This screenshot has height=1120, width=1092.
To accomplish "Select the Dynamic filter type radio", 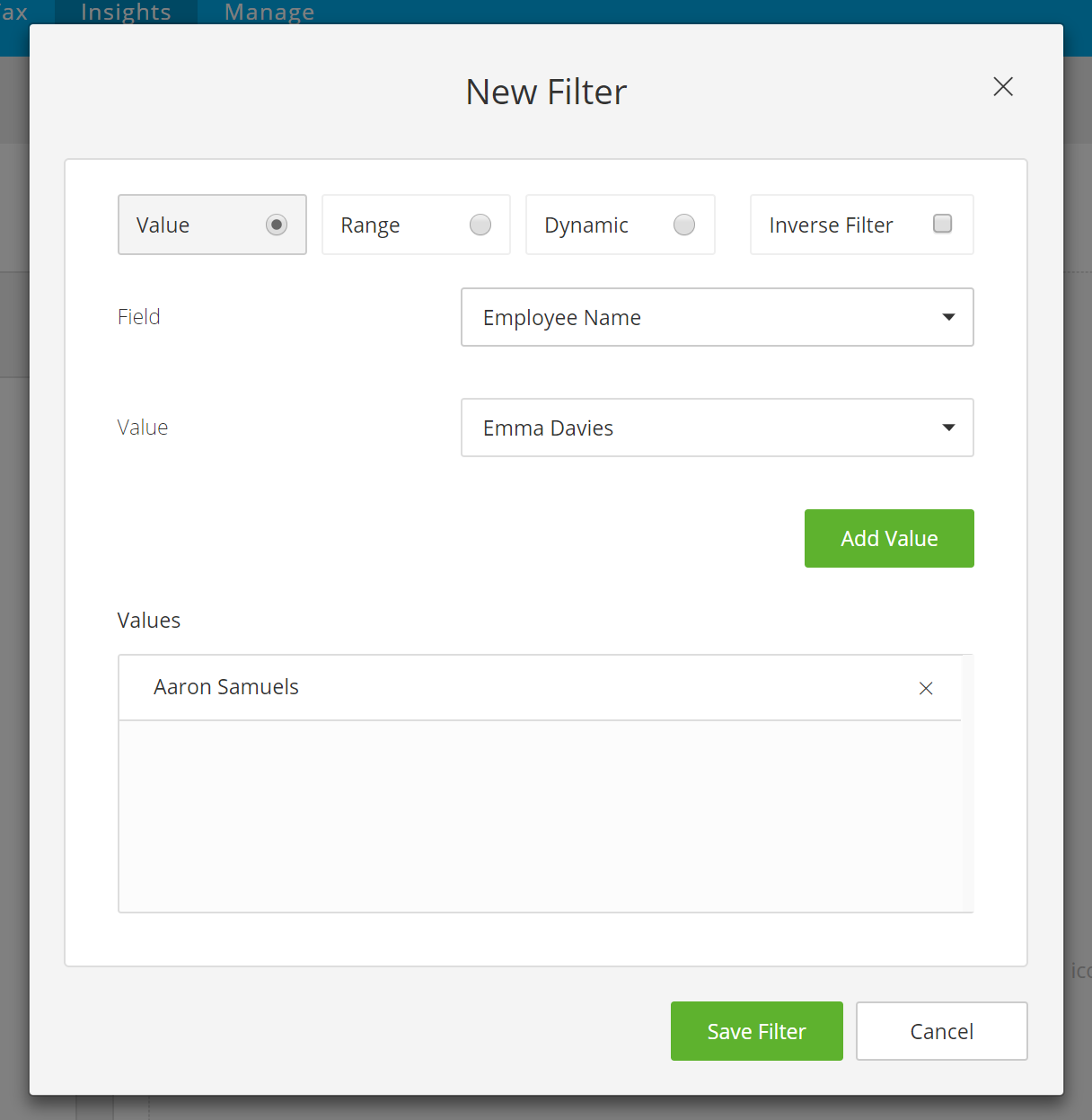I will coord(684,225).
